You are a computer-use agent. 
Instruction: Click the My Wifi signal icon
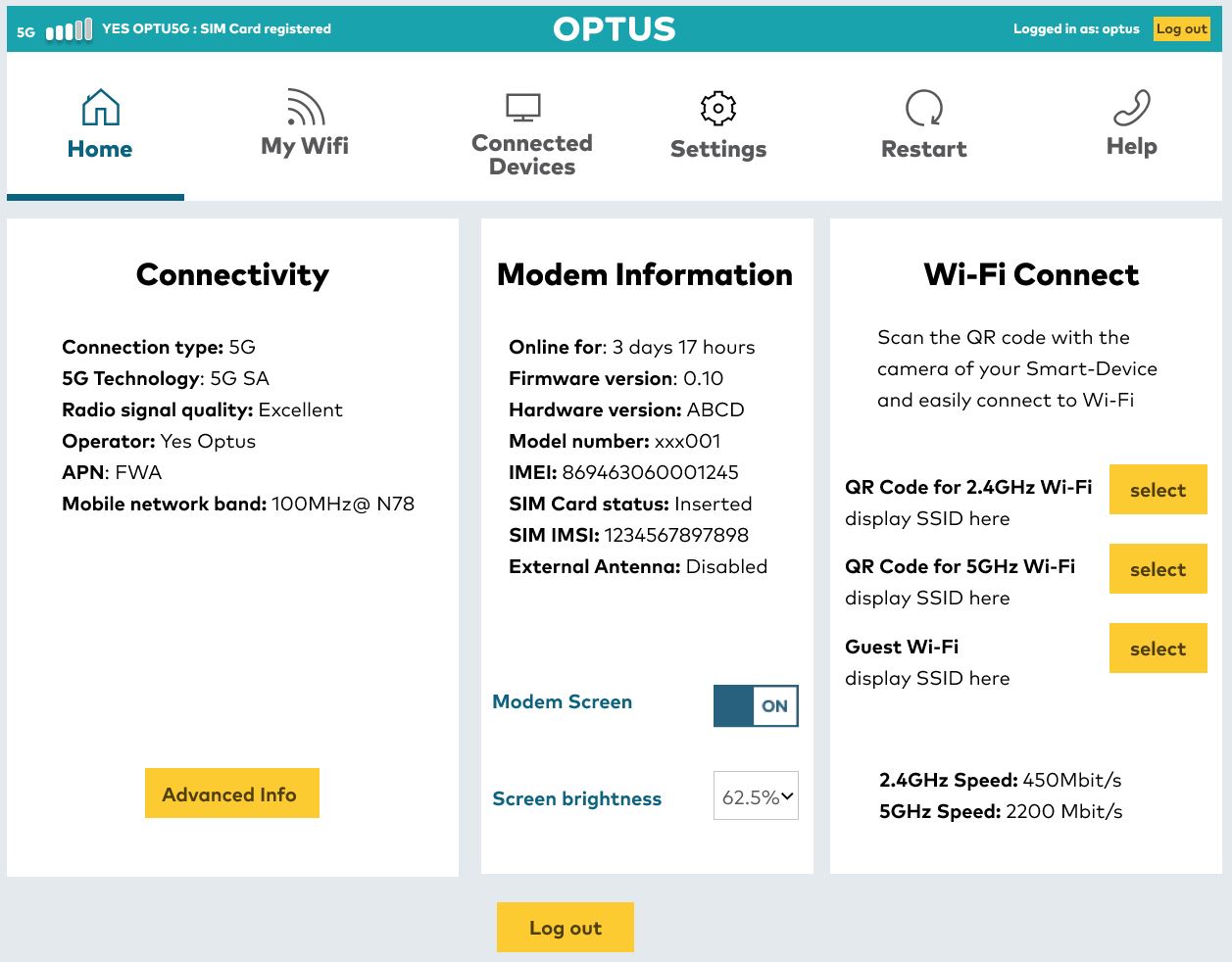click(x=306, y=107)
